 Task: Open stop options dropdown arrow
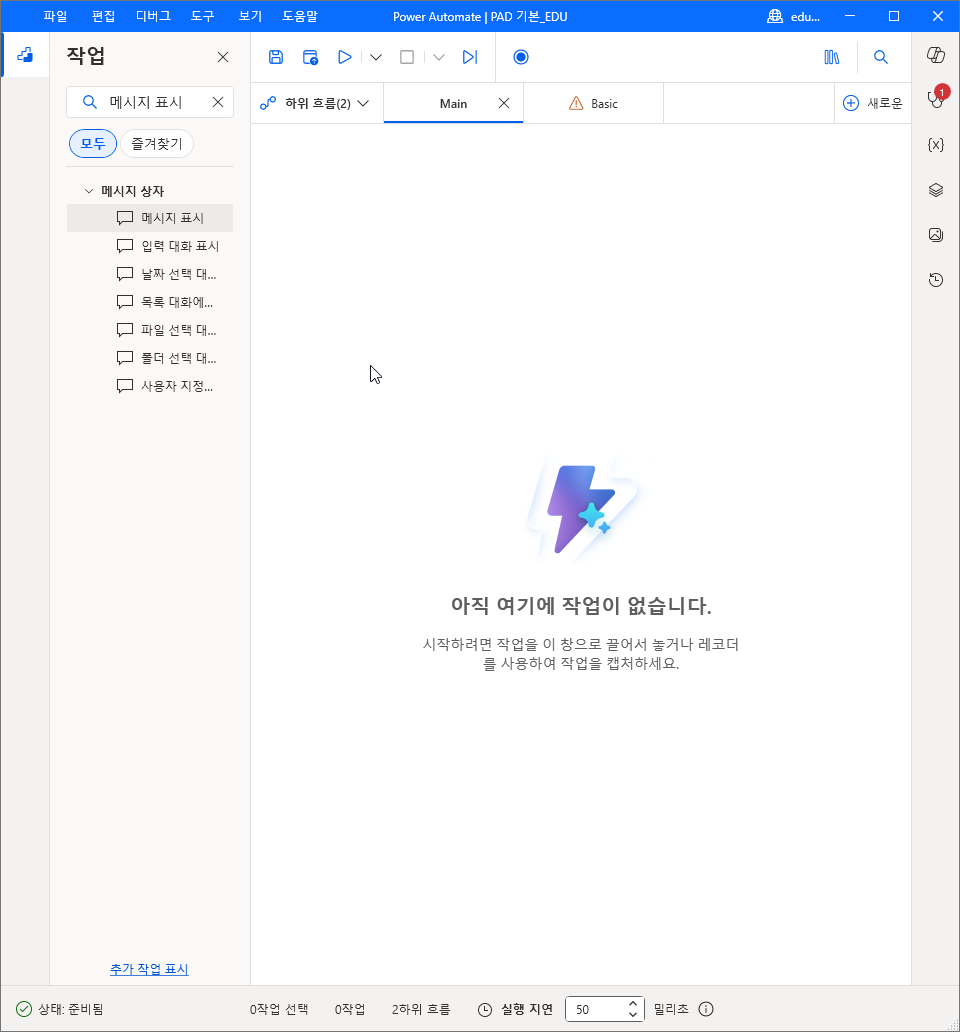click(x=439, y=57)
